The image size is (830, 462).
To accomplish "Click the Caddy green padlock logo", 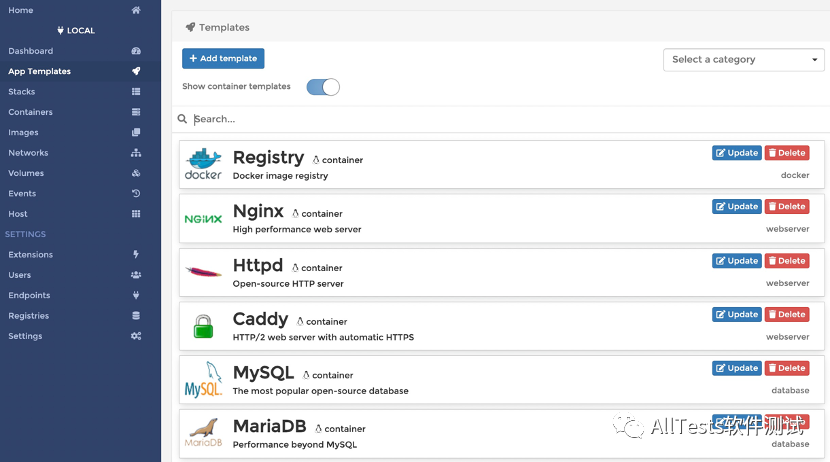I will pos(203,326).
